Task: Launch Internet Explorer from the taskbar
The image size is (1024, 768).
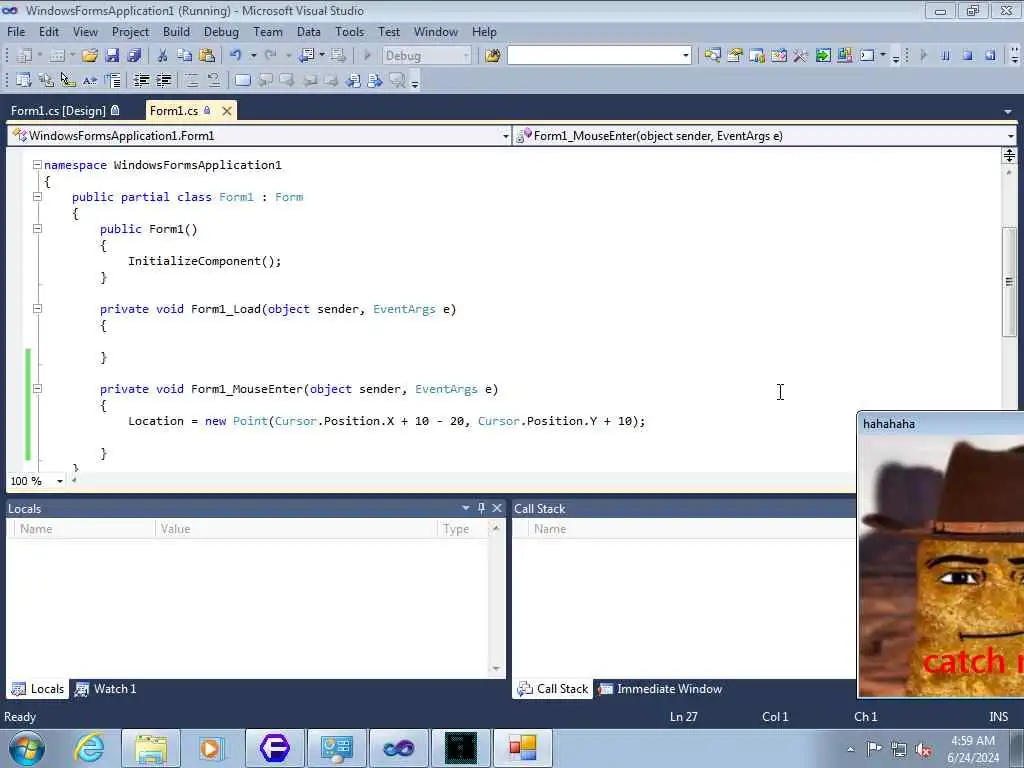Action: 89,748
